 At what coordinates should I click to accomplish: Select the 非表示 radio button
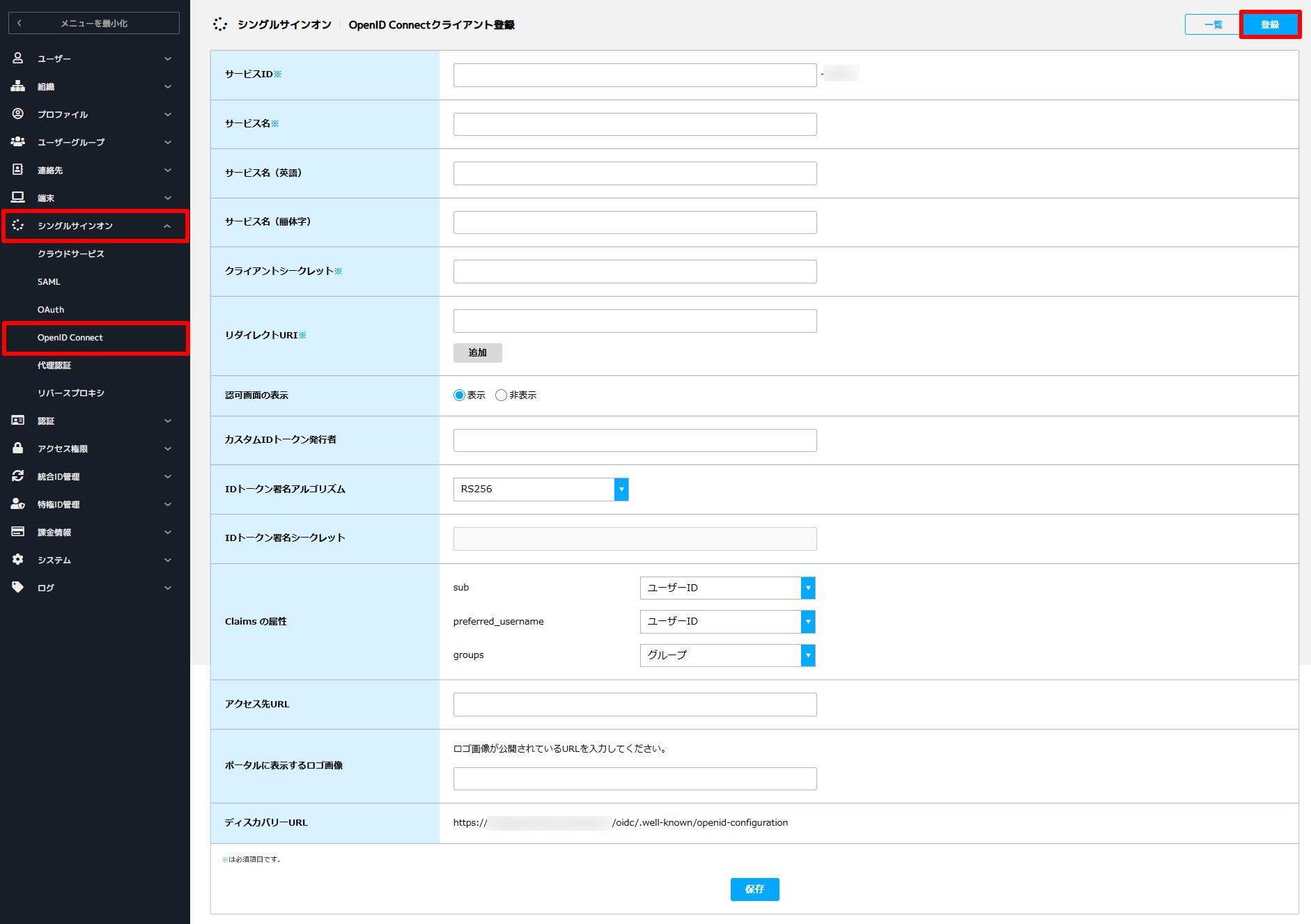[x=501, y=396]
